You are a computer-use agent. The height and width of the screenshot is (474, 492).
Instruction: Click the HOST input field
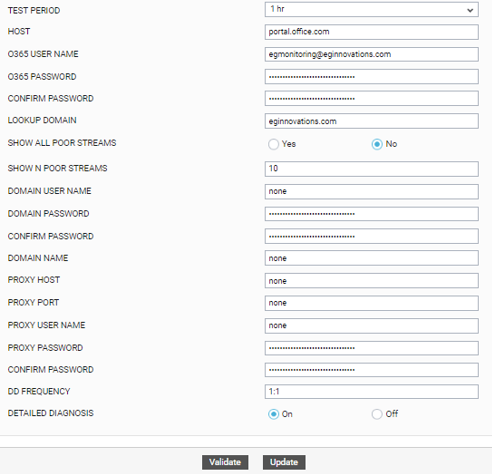click(x=372, y=32)
